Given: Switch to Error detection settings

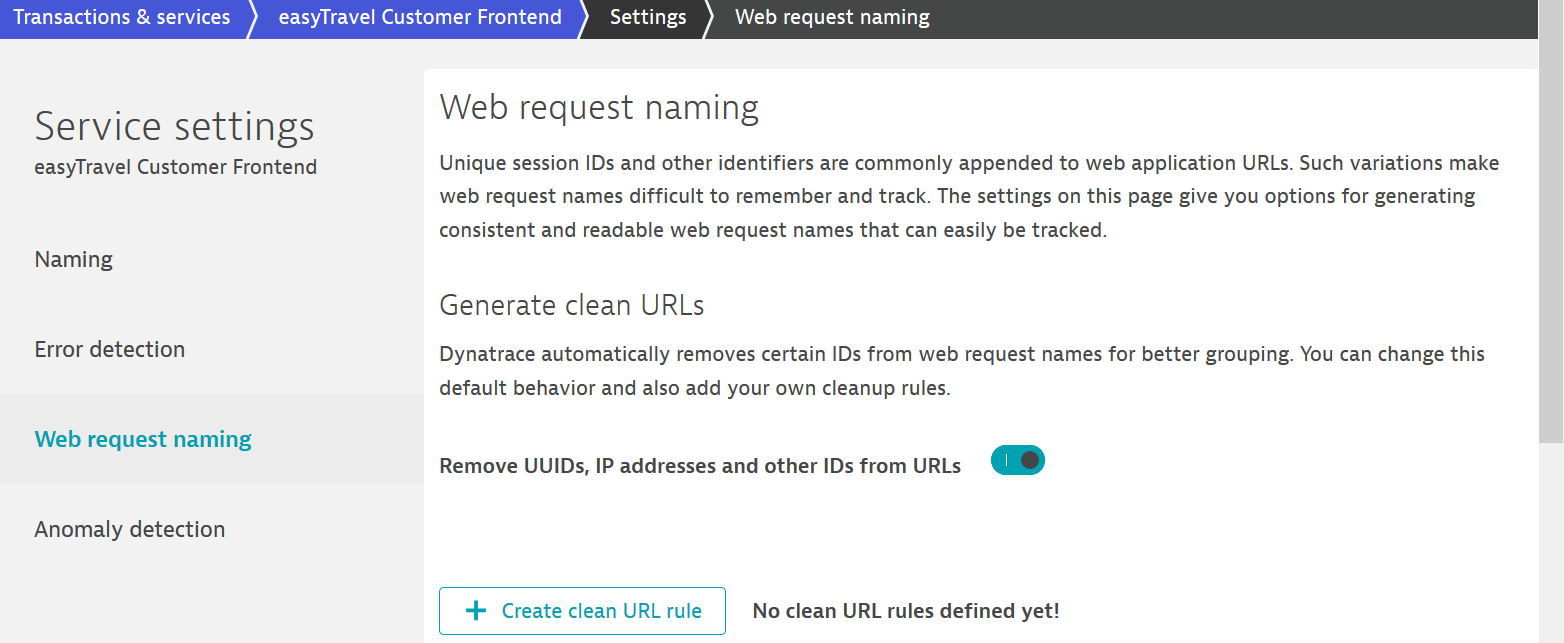Looking at the screenshot, I should (x=110, y=350).
